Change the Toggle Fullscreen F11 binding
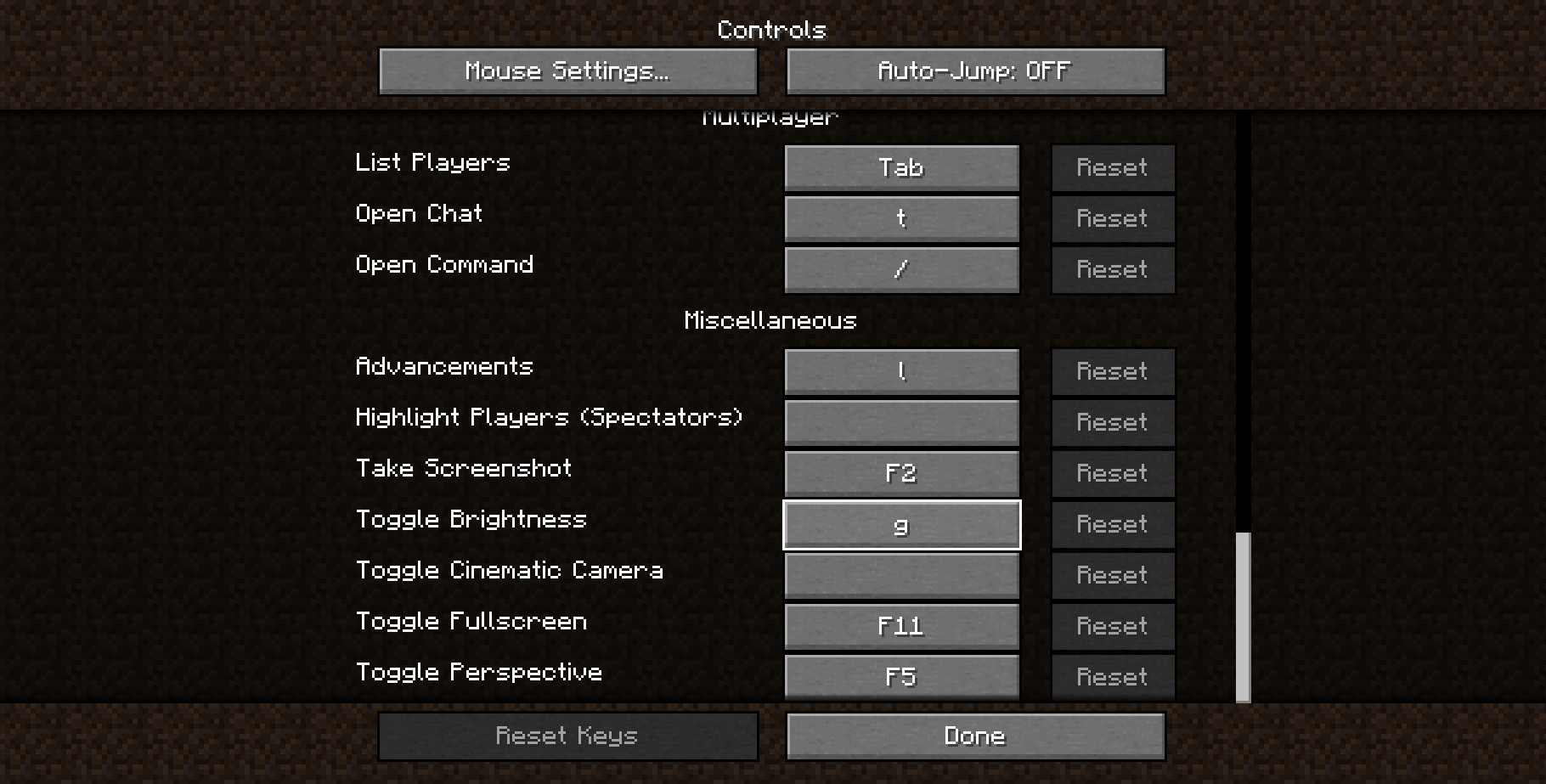The height and width of the screenshot is (784, 1546). [x=901, y=626]
